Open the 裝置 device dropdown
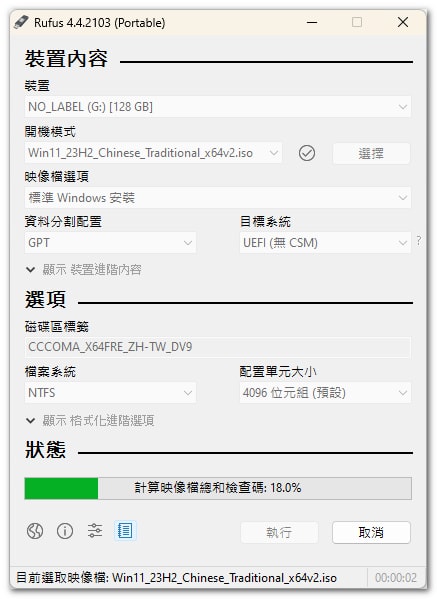The width and height of the screenshot is (437, 599). pos(218,107)
